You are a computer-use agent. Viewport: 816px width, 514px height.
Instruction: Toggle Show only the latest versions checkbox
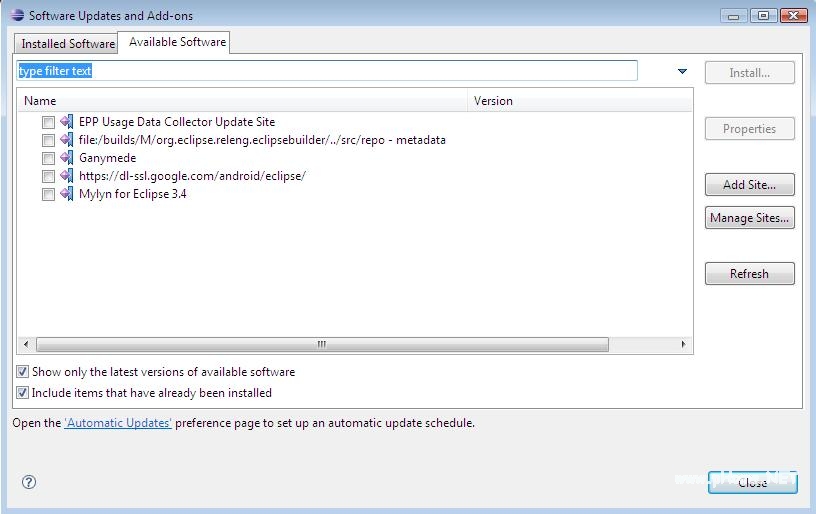click(22, 371)
